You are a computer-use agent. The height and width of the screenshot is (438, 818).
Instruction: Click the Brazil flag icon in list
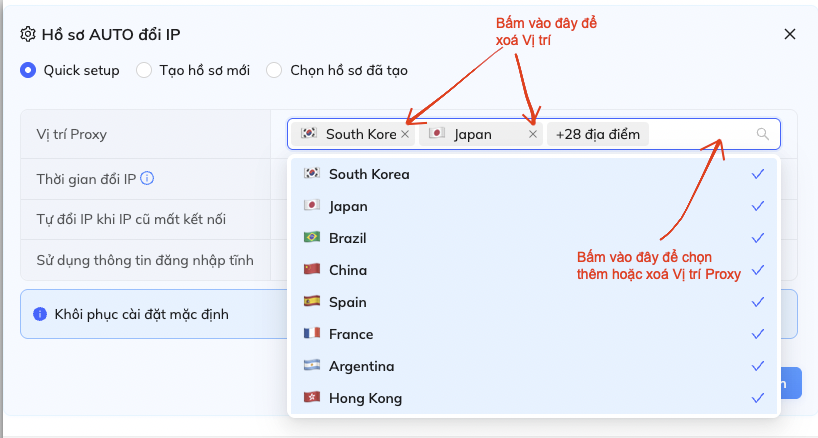coord(311,238)
